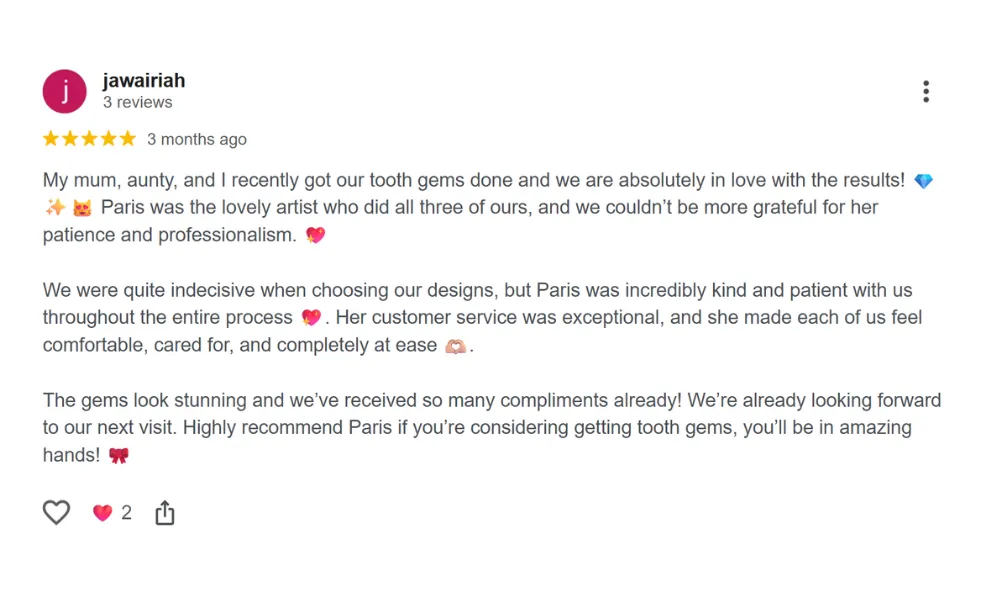Screen dimensions: 1000x600
Task: Click the round pink 'j' profile avatar
Action: click(65, 92)
